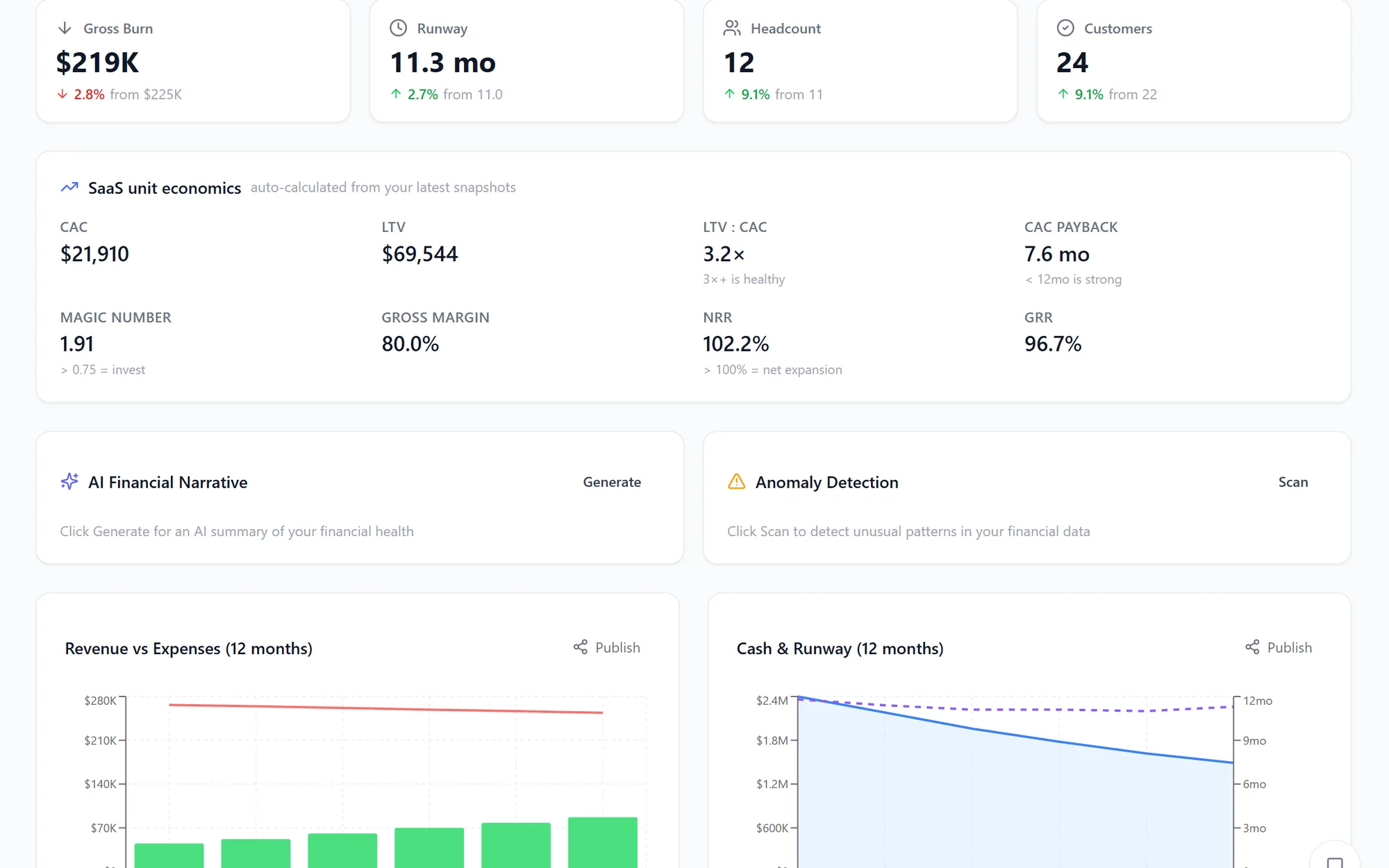Click the Runway clock icon
This screenshot has width=1389, height=868.
coord(398,28)
